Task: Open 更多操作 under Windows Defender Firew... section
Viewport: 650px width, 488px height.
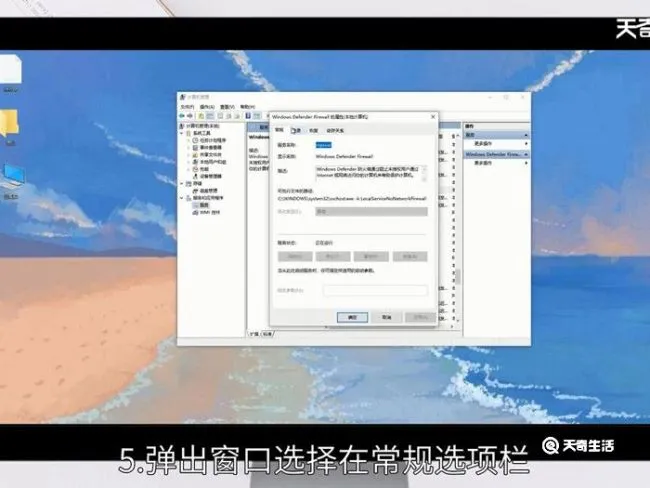Action: click(x=483, y=163)
